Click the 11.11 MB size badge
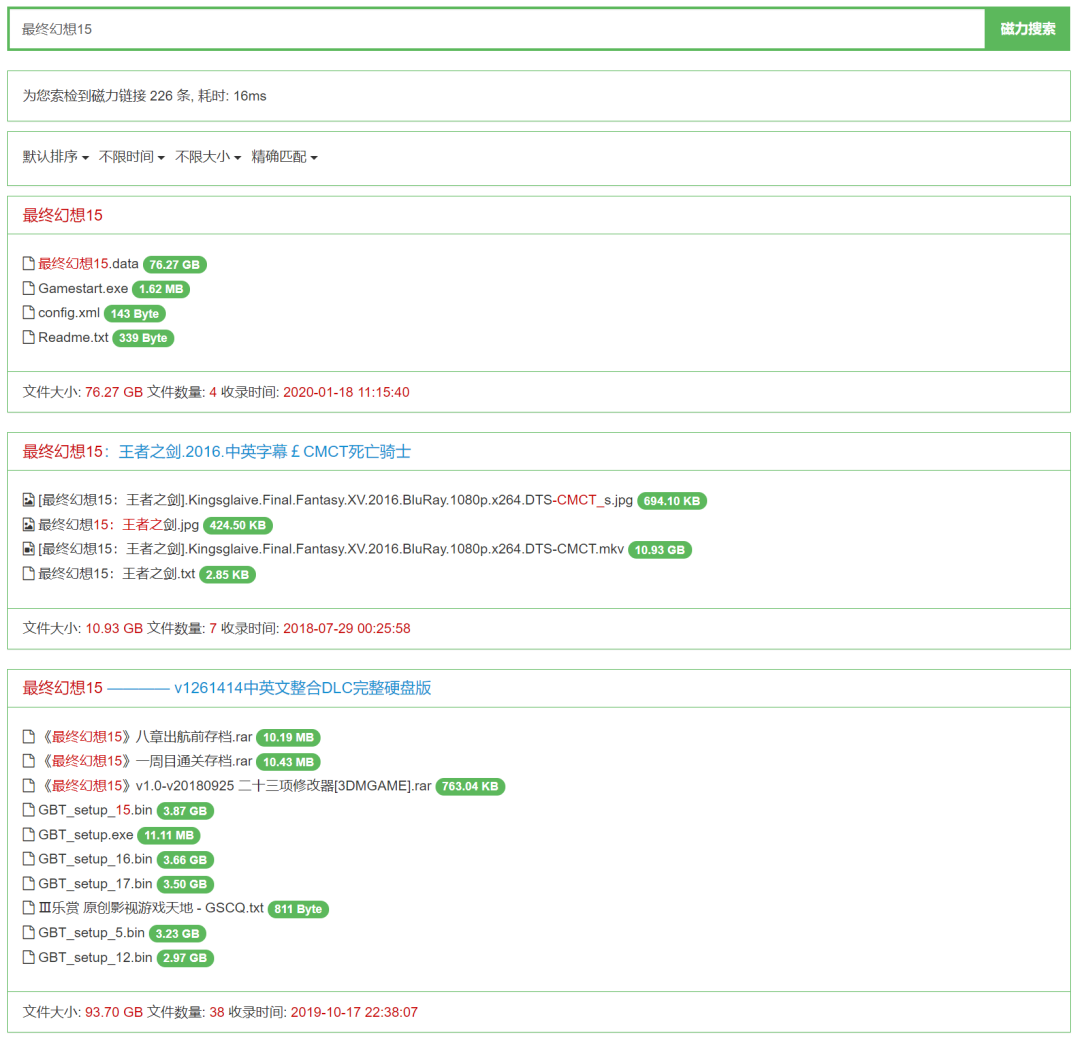 tap(168, 835)
